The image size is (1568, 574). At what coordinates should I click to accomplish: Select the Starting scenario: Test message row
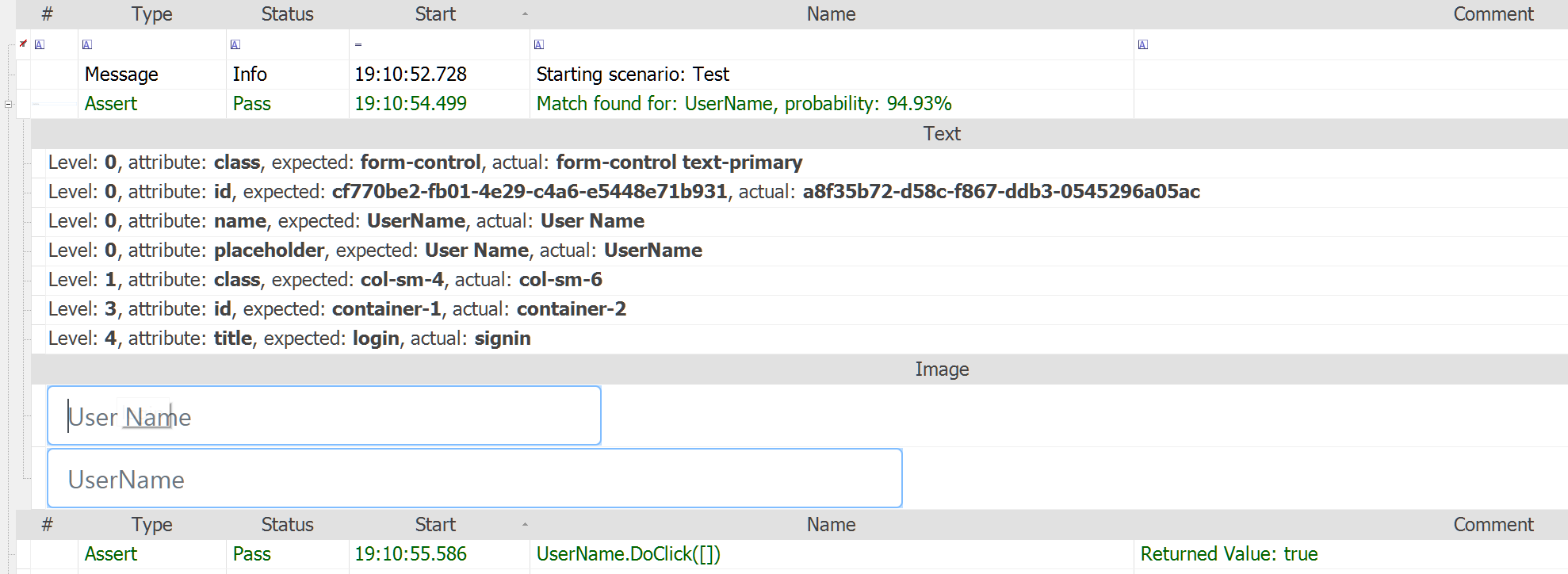[633, 75]
